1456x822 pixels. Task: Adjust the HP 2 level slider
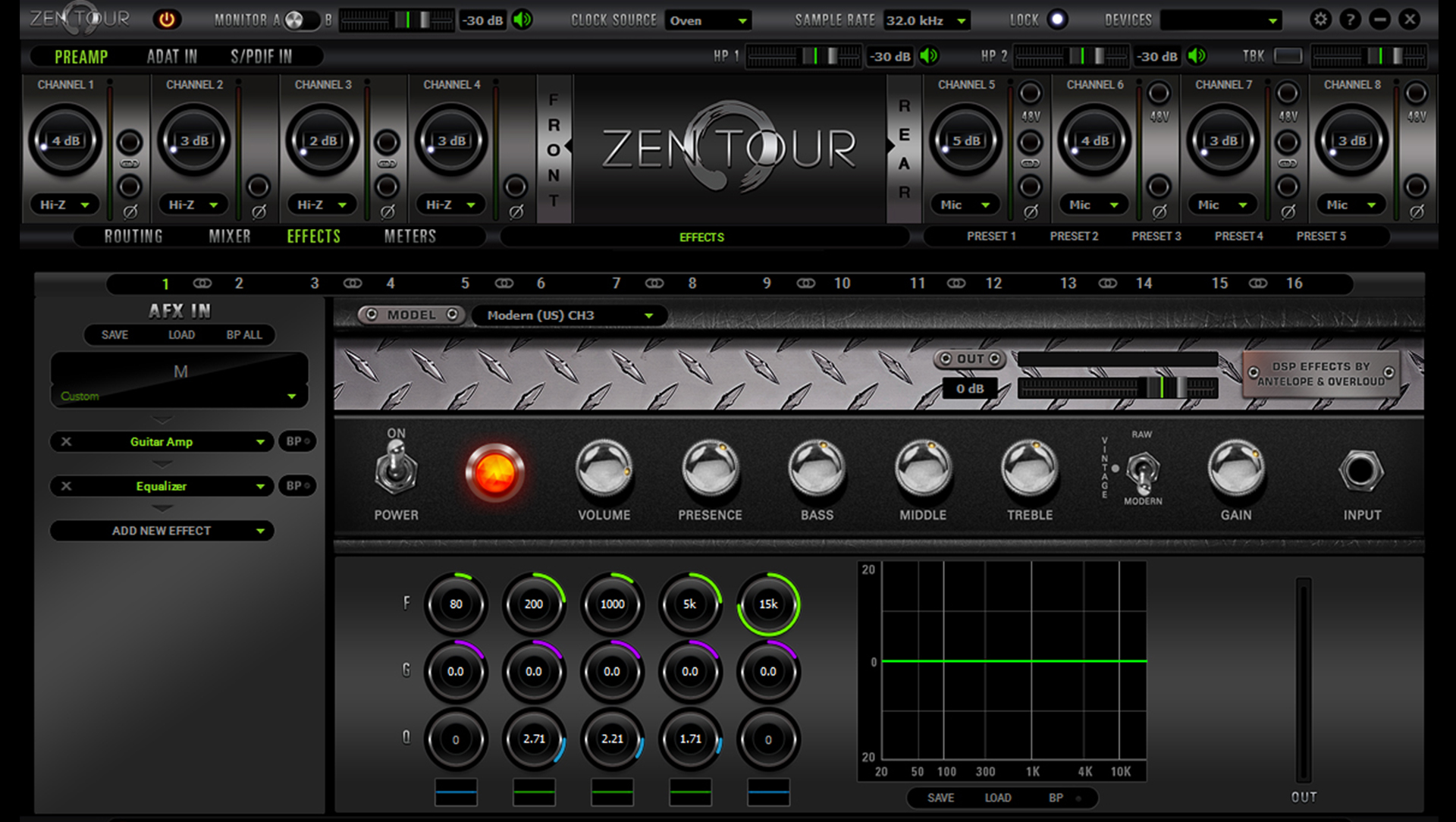(1072, 56)
